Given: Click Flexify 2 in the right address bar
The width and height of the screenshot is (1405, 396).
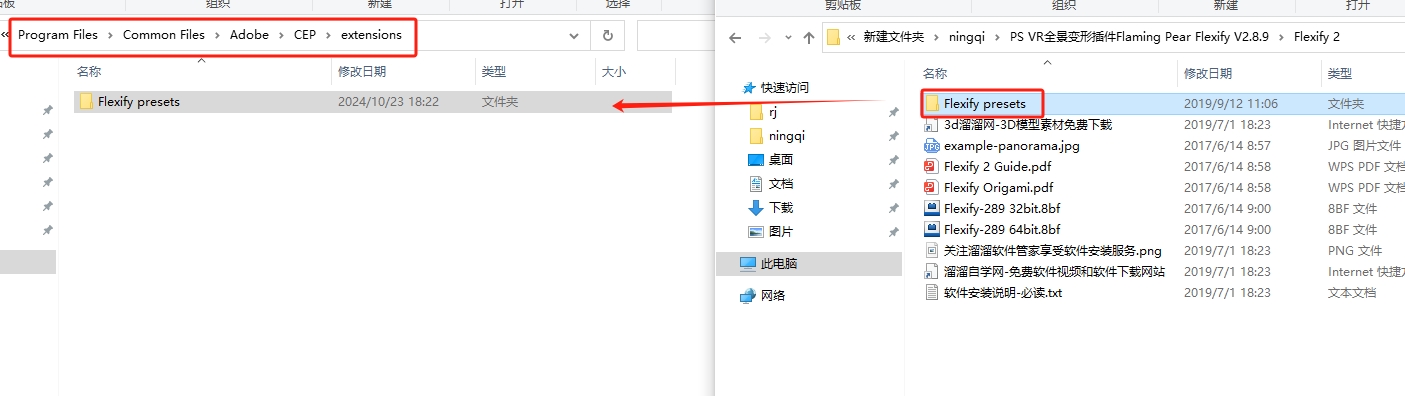Looking at the screenshot, I should coord(1316,37).
